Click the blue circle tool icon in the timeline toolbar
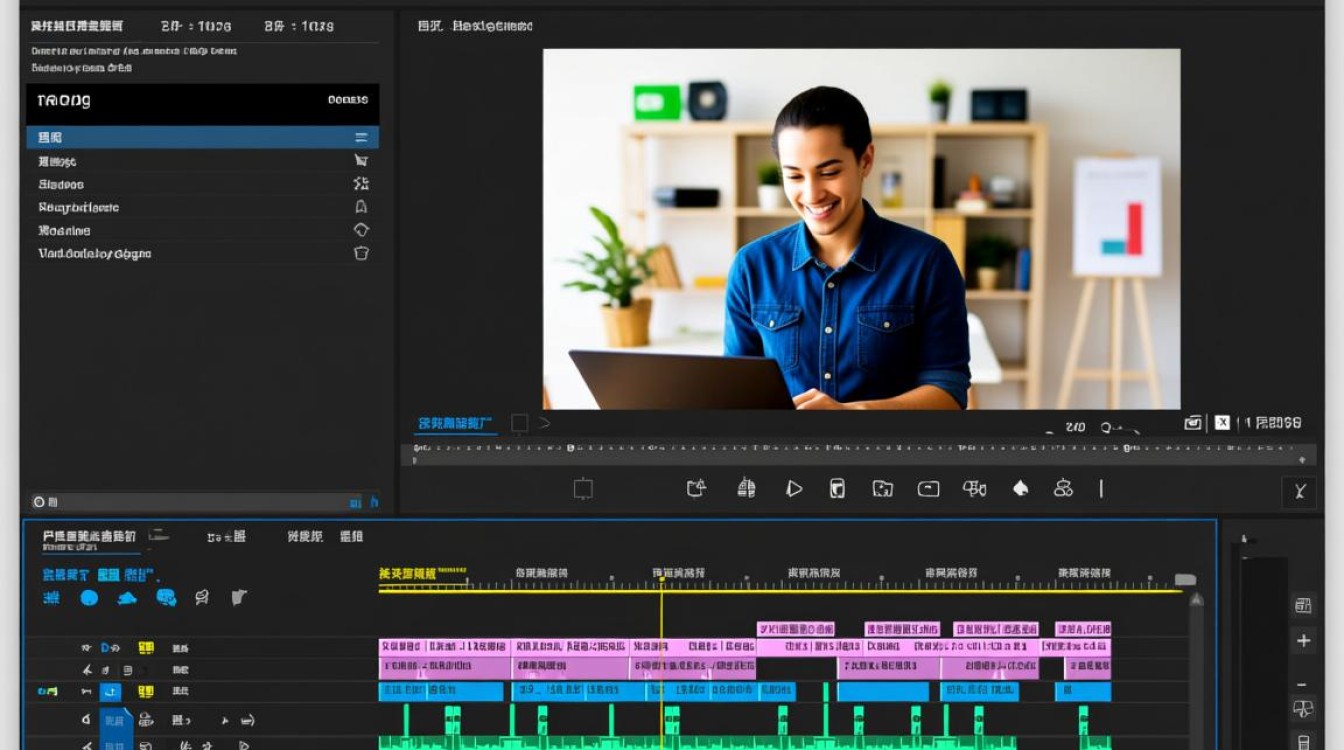 (89, 598)
